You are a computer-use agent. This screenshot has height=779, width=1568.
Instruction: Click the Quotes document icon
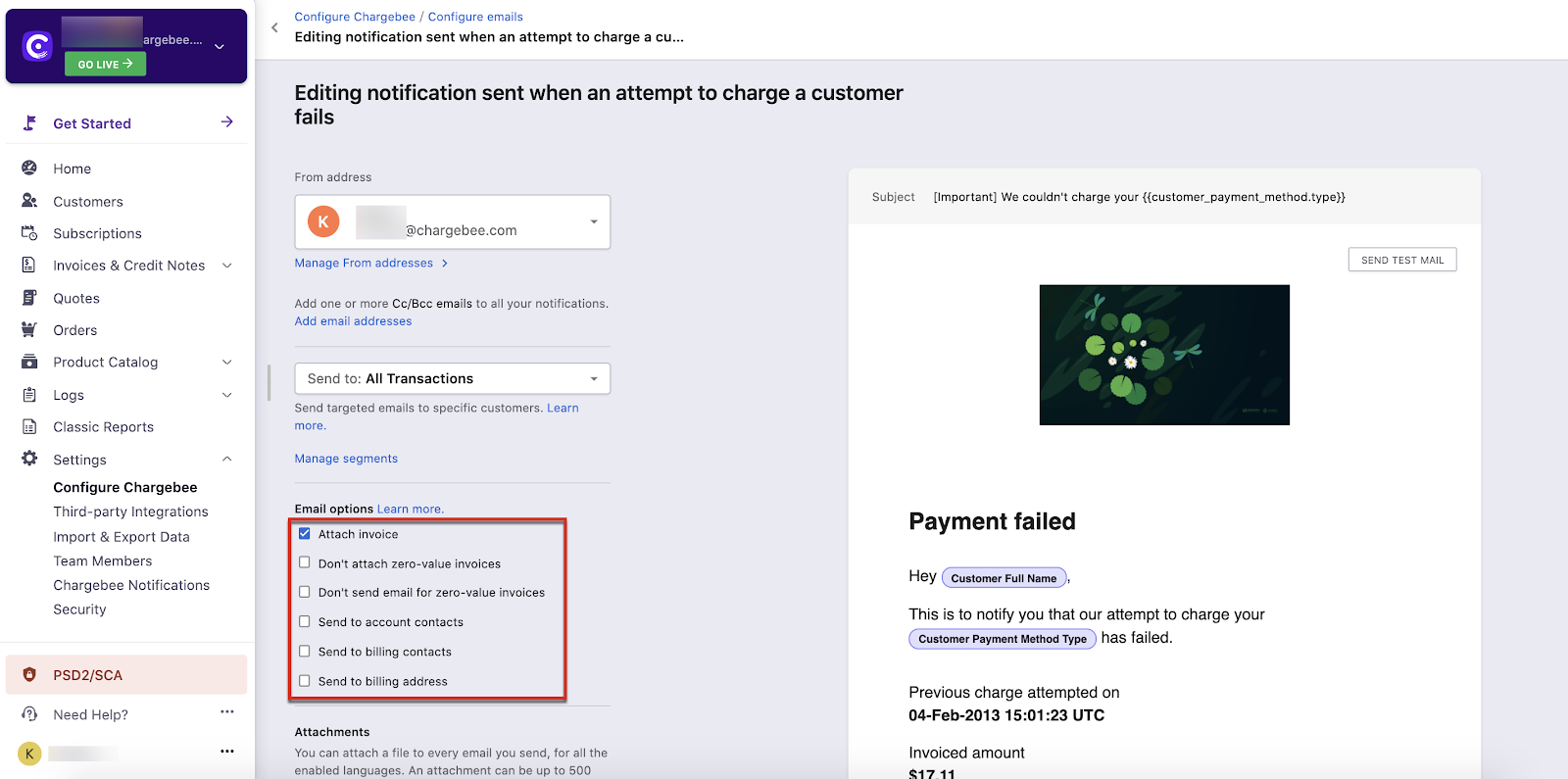29,298
